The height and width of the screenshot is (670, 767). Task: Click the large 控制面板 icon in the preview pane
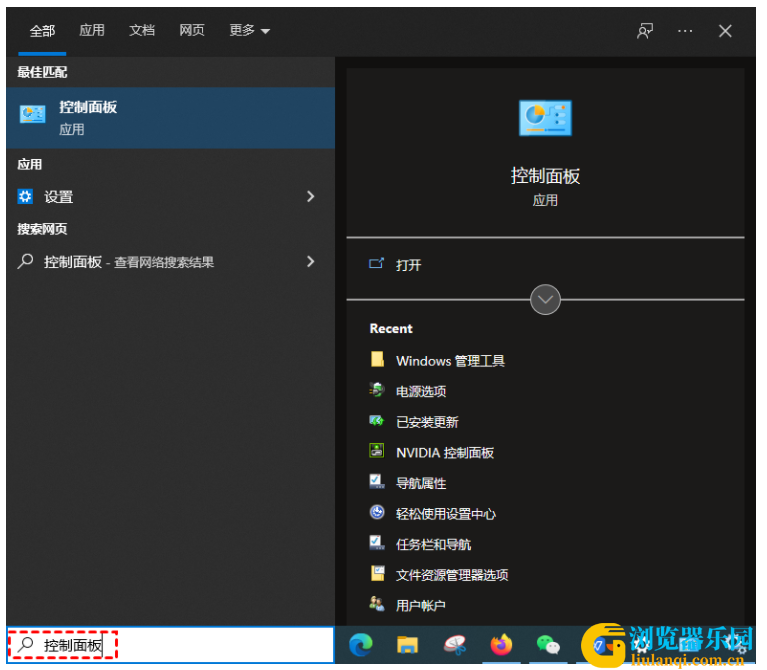545,118
